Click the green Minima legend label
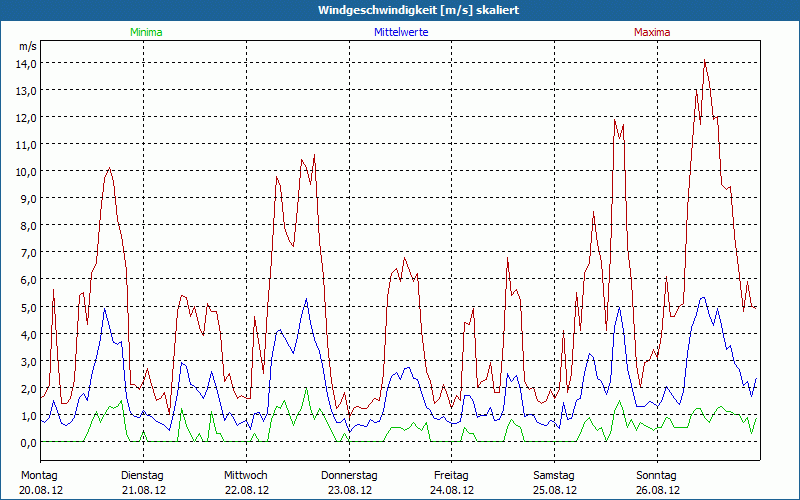This screenshot has height=500, width=800. (145, 32)
